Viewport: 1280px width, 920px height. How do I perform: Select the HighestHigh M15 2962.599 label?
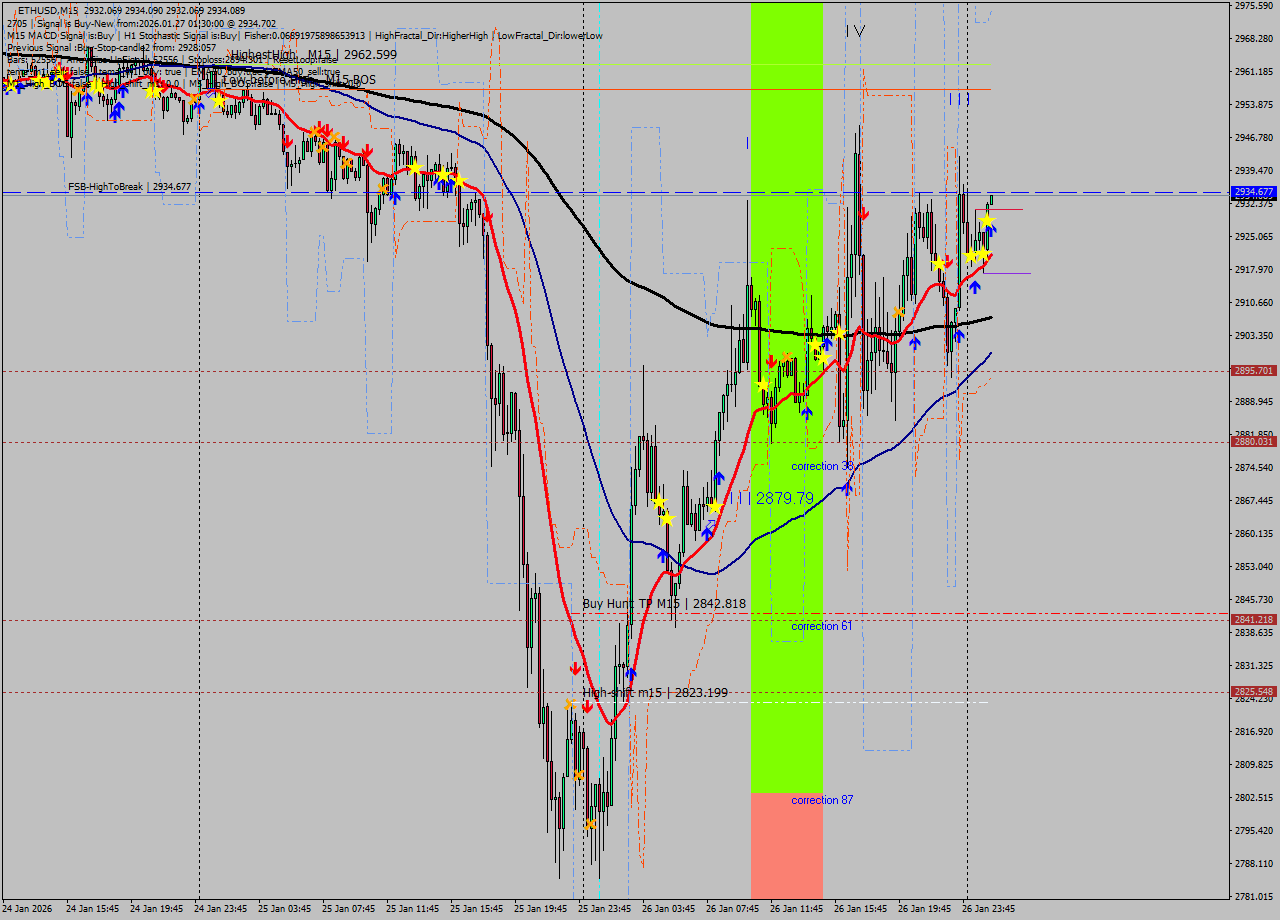pos(313,55)
